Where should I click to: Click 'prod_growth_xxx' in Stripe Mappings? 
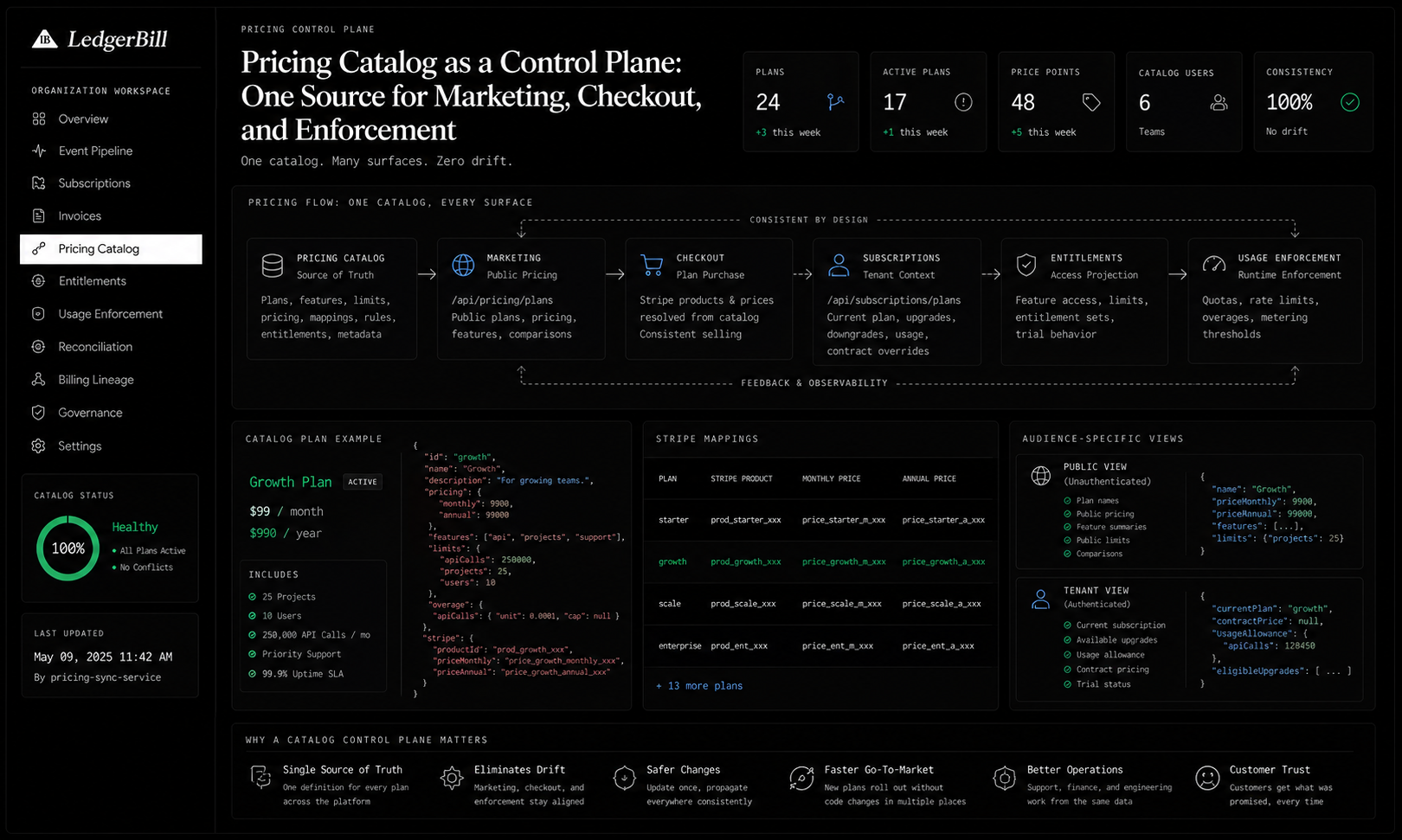(x=746, y=561)
